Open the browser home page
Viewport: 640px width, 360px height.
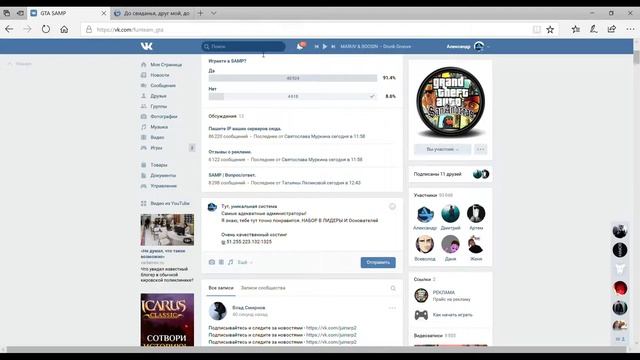pos(64,29)
